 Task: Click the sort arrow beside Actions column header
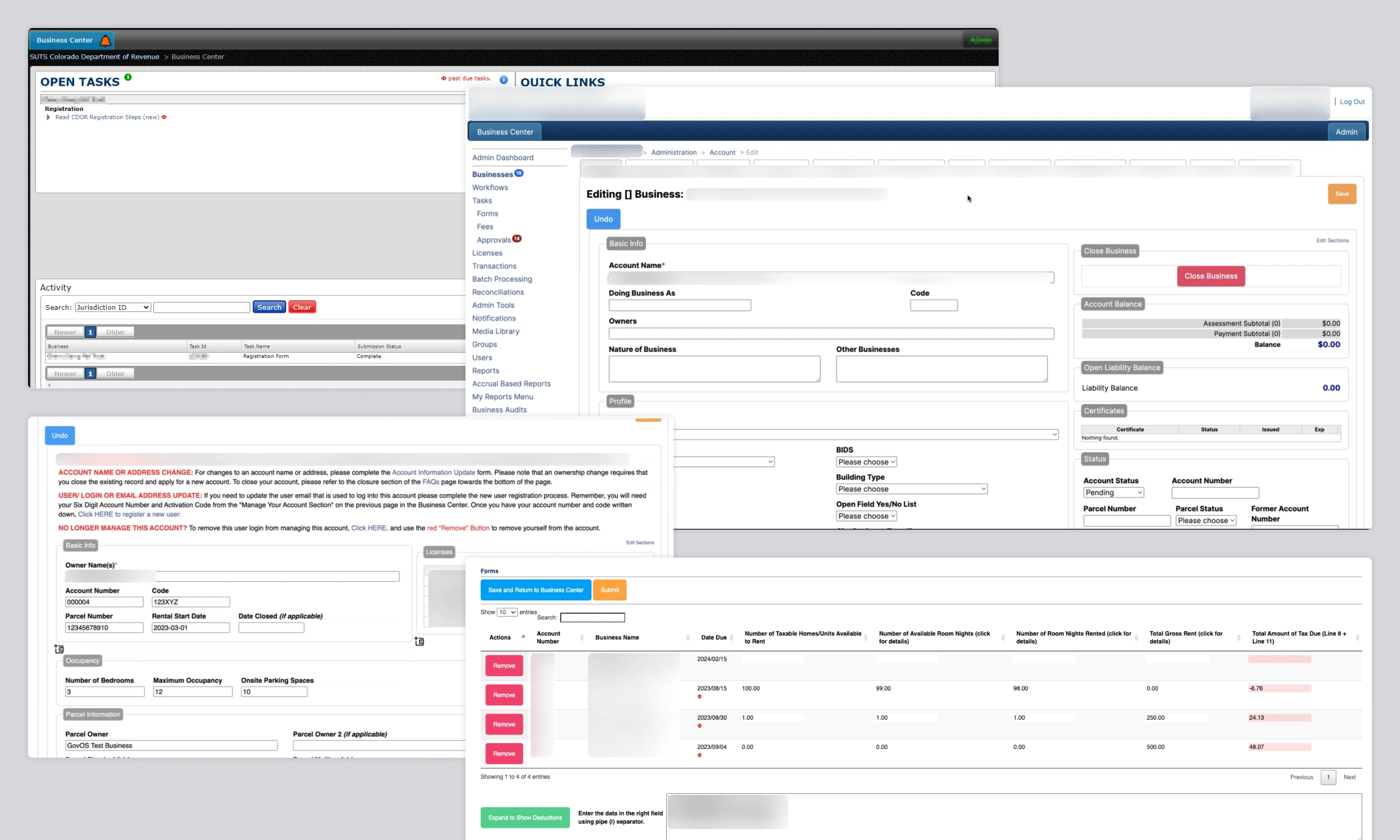(x=523, y=636)
